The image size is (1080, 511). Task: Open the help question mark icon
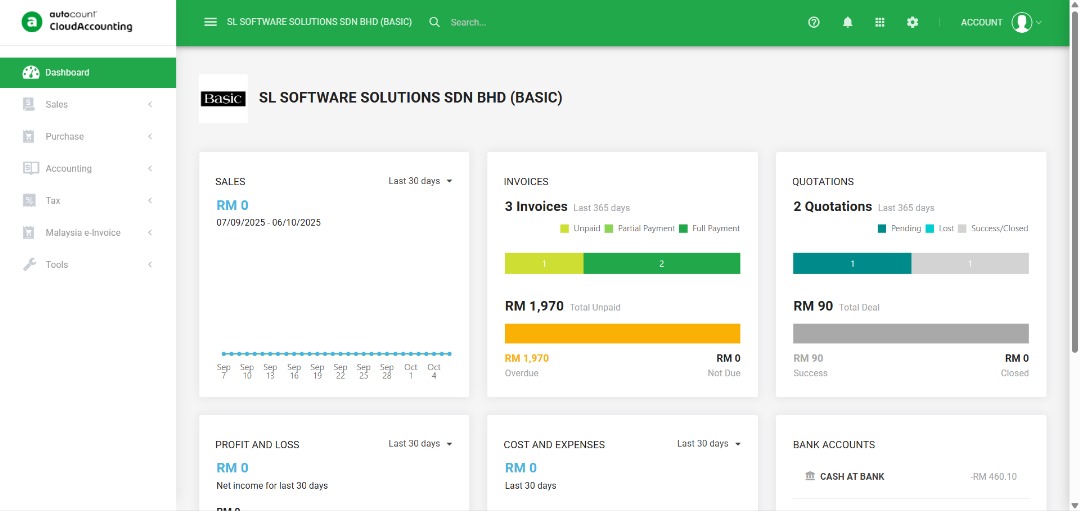pyautogui.click(x=814, y=22)
